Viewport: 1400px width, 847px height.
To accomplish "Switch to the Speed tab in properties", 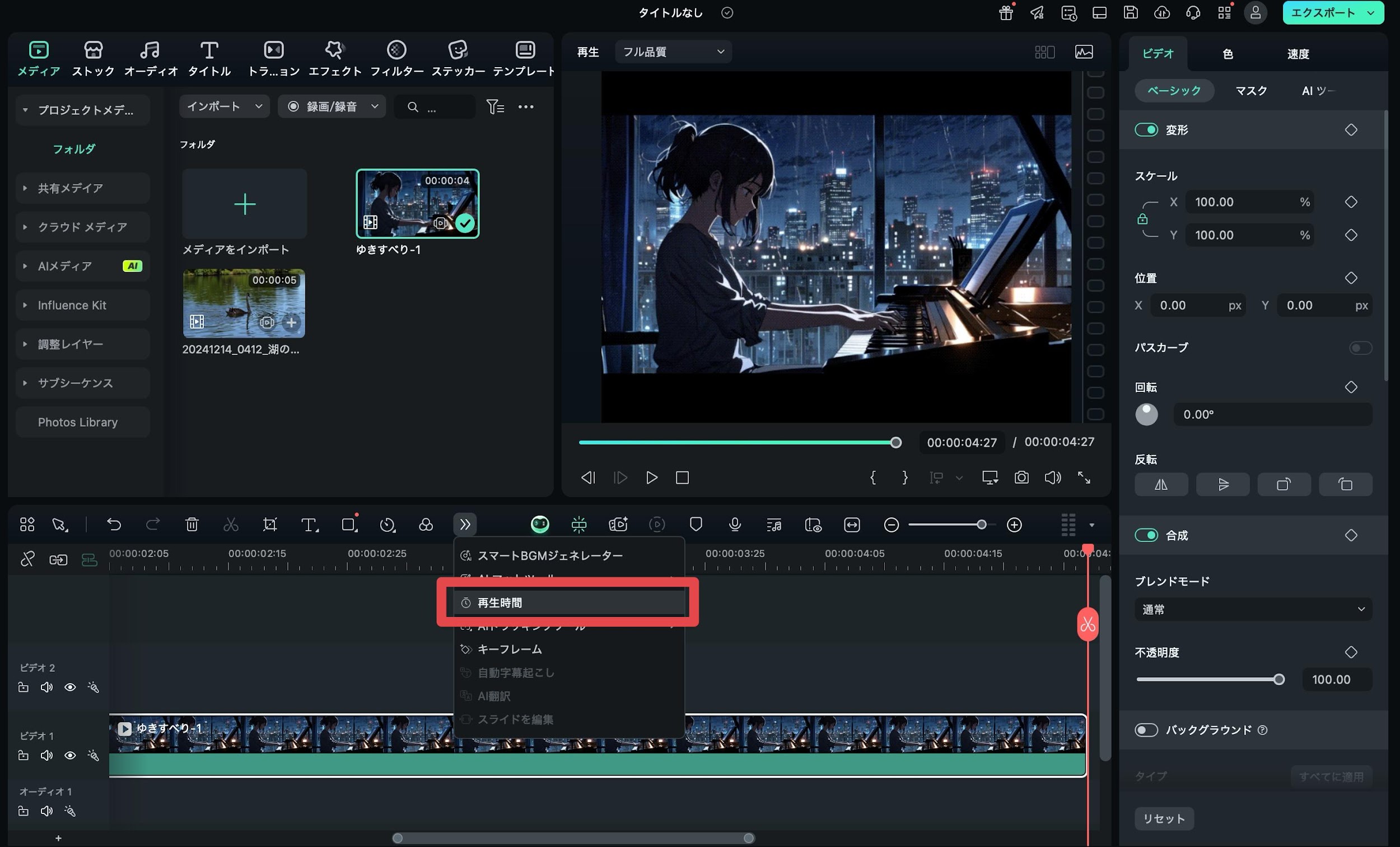I will pyautogui.click(x=1298, y=54).
